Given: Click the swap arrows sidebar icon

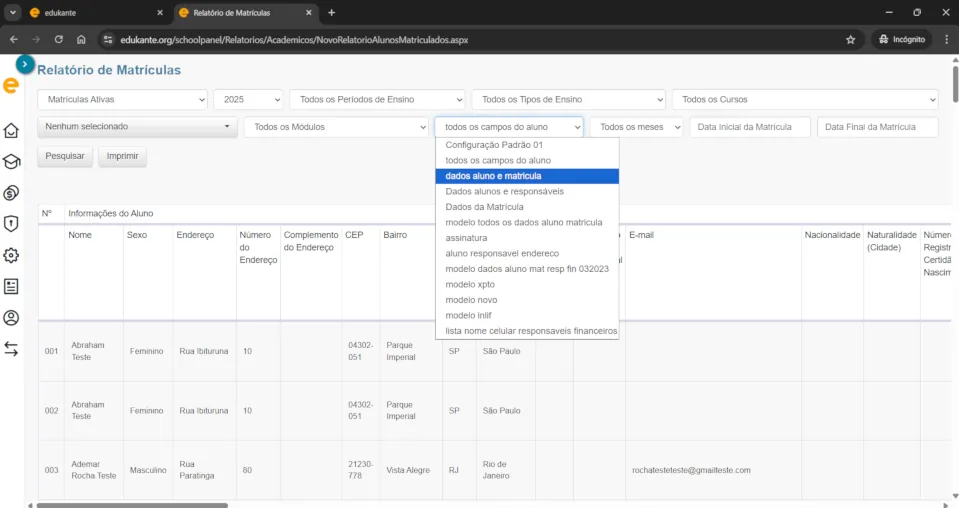Looking at the screenshot, I should coord(11,349).
